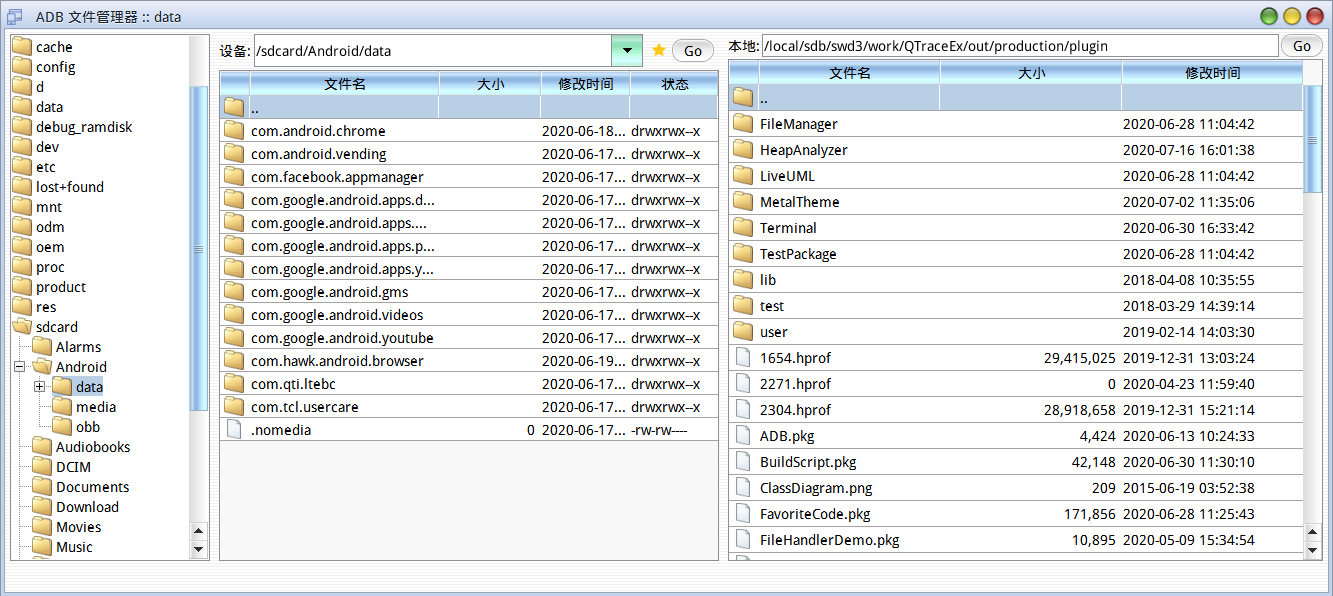Click tree panel scroll-down arrow
Viewport: 1333px width, 596px height.
198,549
